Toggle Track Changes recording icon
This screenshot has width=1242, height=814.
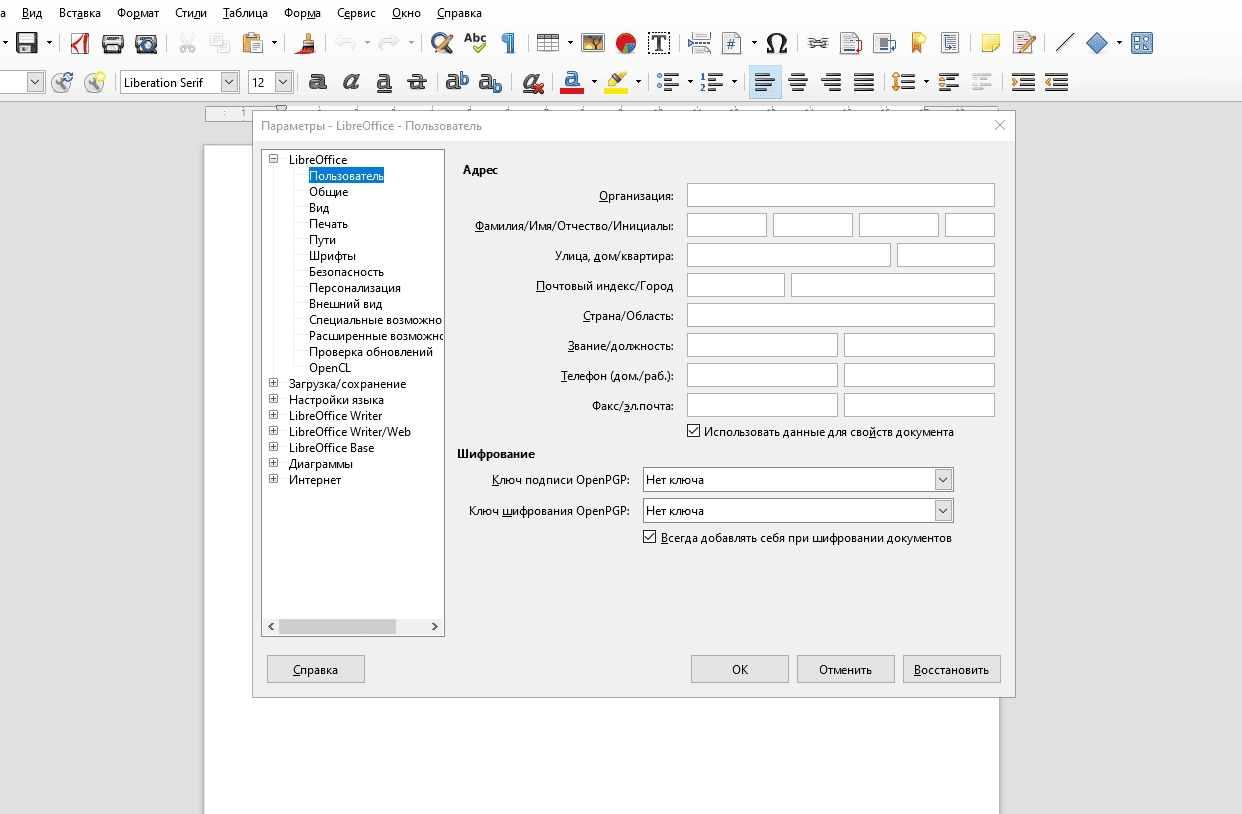point(1024,43)
